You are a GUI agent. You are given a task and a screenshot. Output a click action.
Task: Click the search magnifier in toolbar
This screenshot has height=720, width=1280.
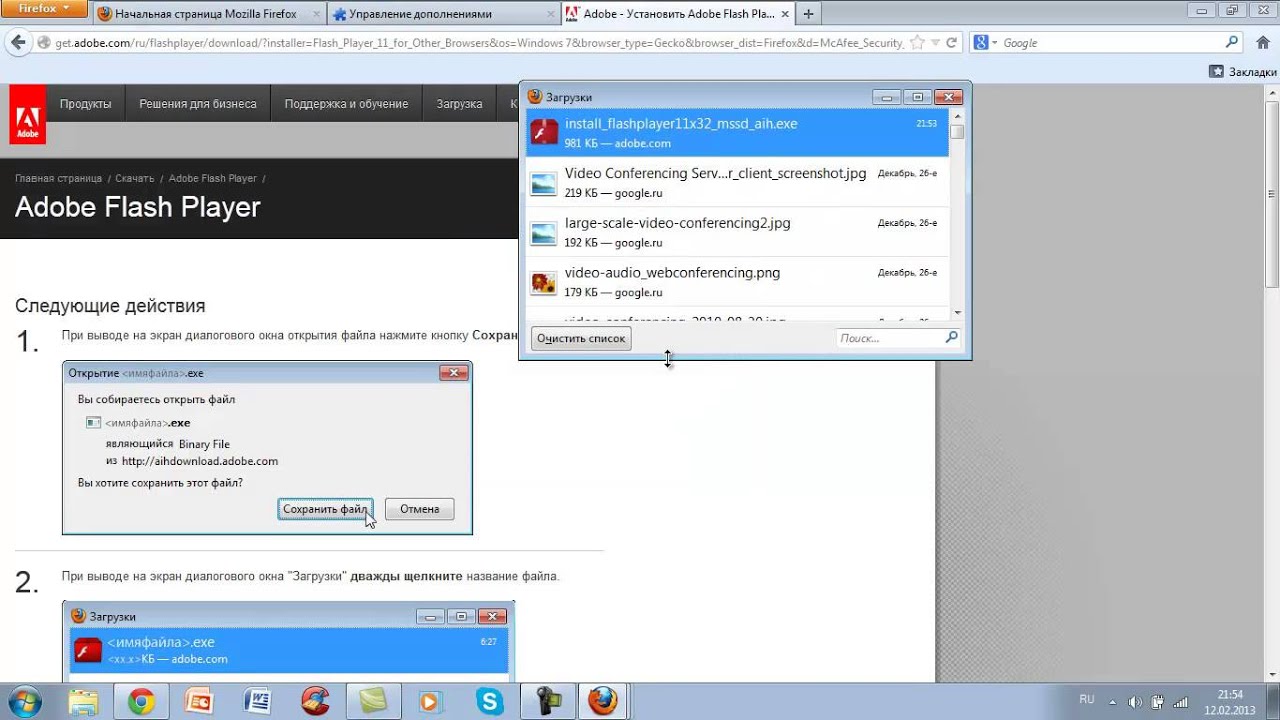point(1232,43)
